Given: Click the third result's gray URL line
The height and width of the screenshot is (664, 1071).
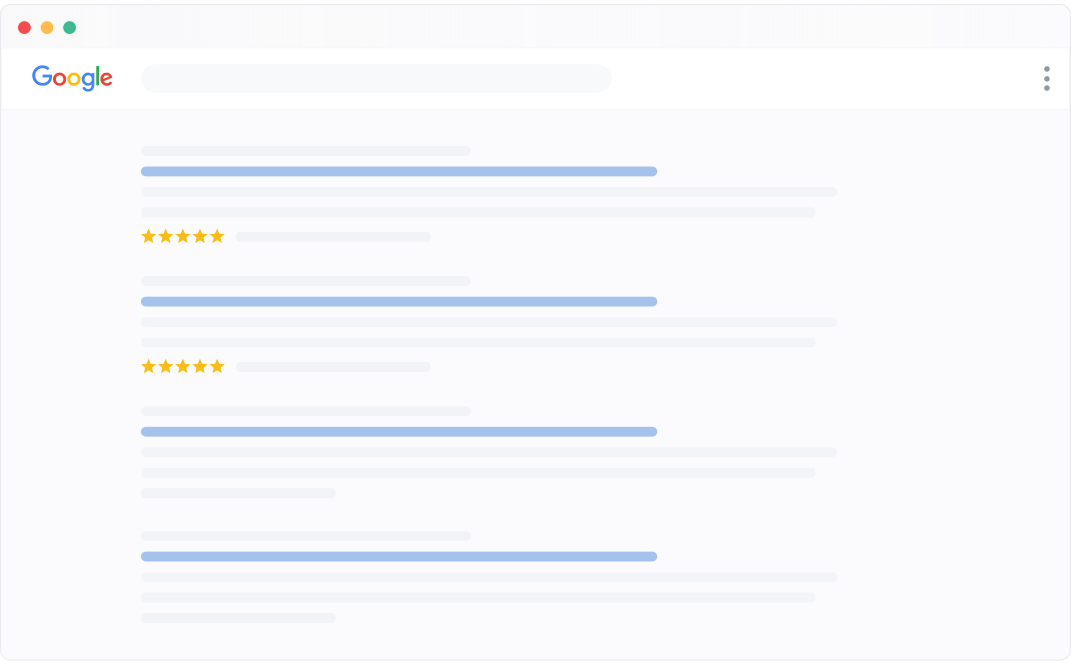Looking at the screenshot, I should click(x=305, y=411).
